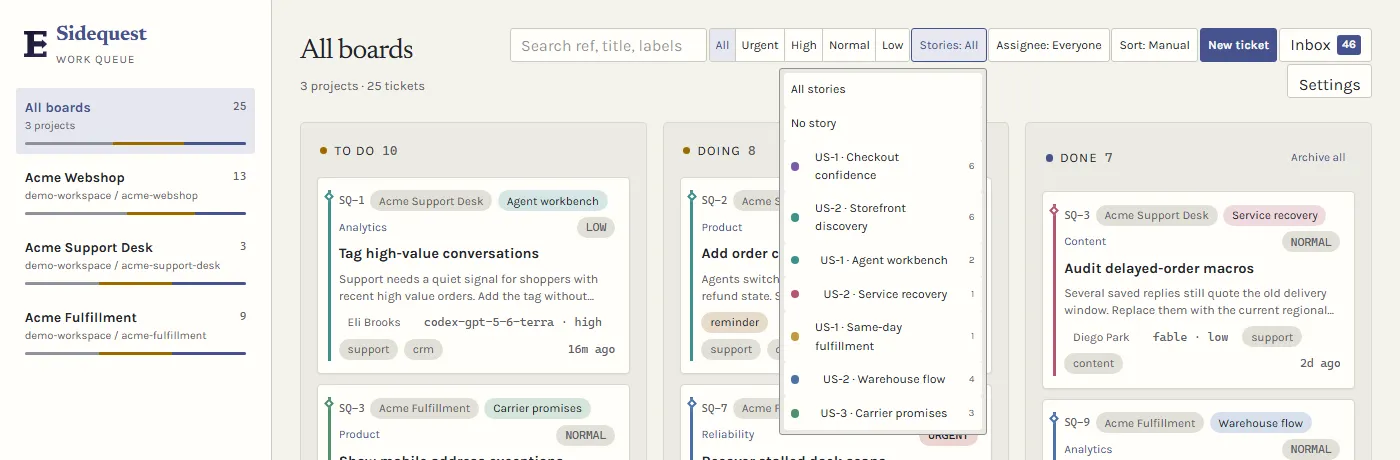1400x460 pixels.
Task: Click the Sidequest logo icon
Action: [35, 44]
